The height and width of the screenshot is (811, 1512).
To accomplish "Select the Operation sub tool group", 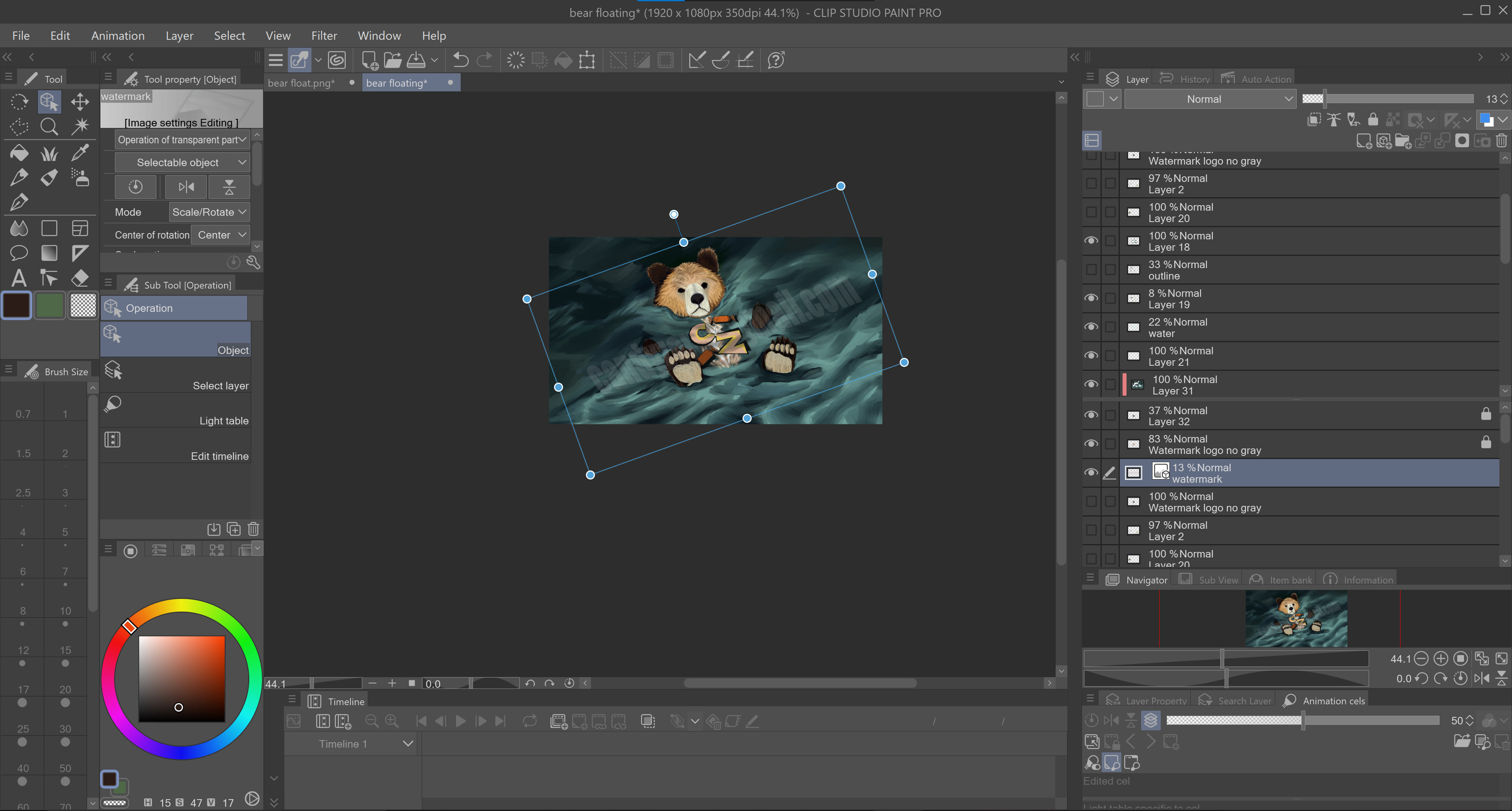I will [x=174, y=308].
